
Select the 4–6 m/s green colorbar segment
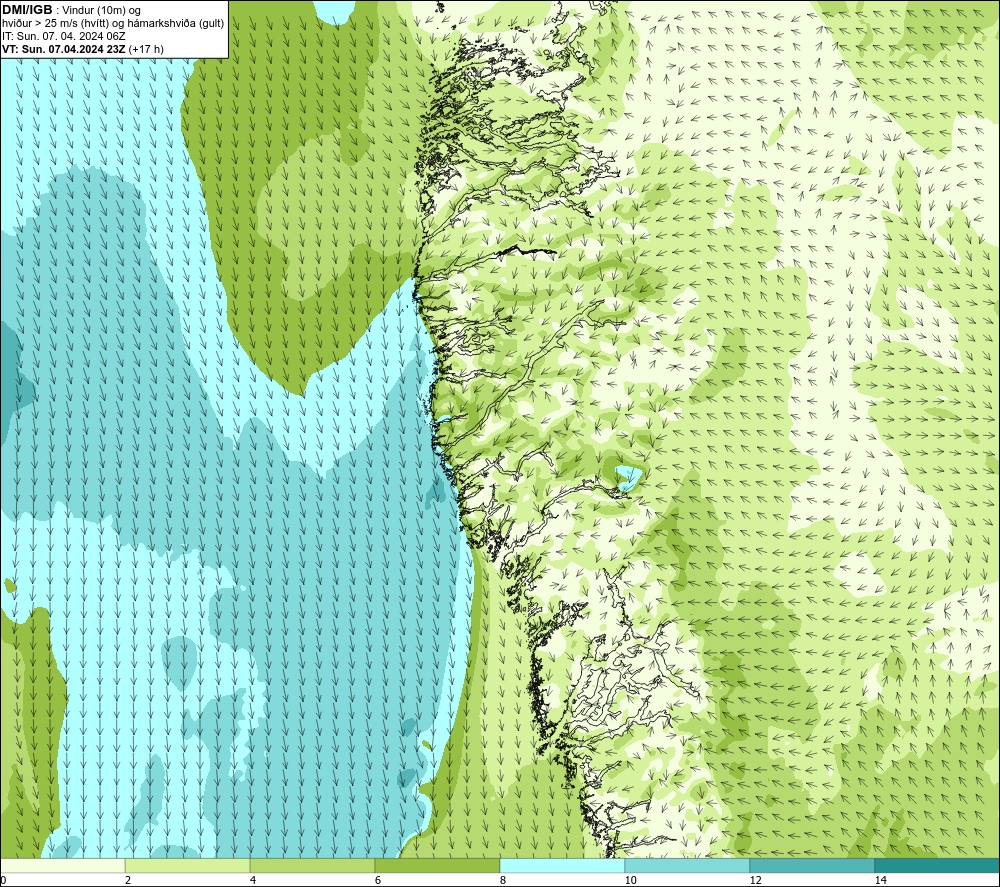click(x=312, y=865)
